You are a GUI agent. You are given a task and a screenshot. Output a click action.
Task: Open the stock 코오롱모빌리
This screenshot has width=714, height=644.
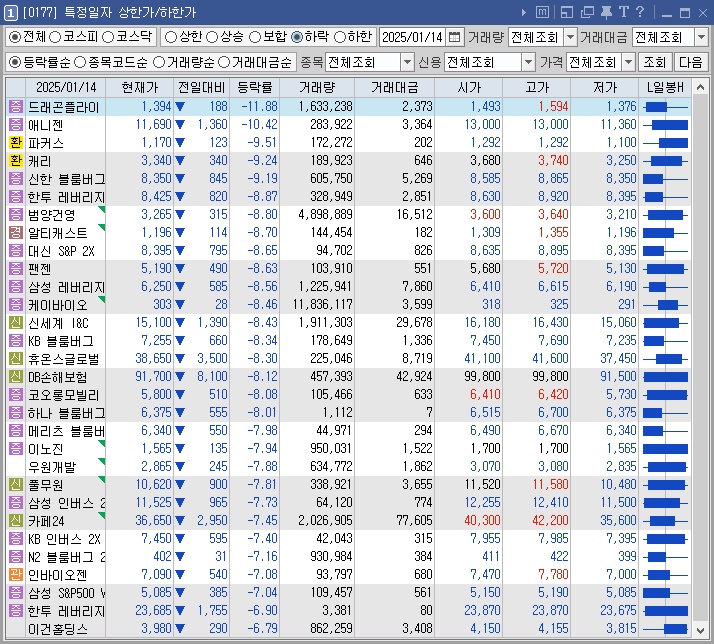coord(63,395)
